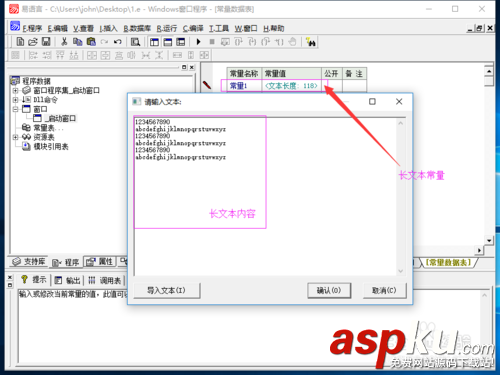
Task: Switch to the 程序 tab
Action: (66, 262)
